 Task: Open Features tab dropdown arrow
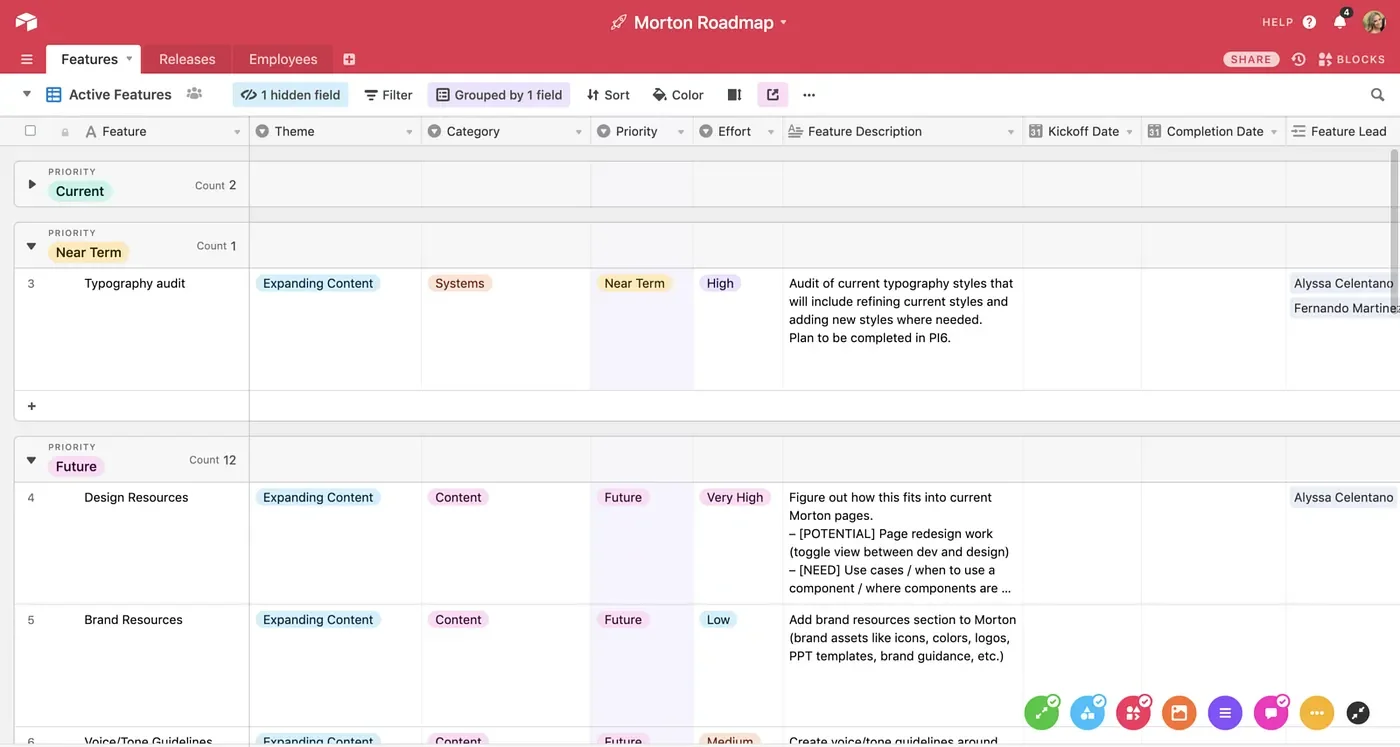[x=129, y=59]
